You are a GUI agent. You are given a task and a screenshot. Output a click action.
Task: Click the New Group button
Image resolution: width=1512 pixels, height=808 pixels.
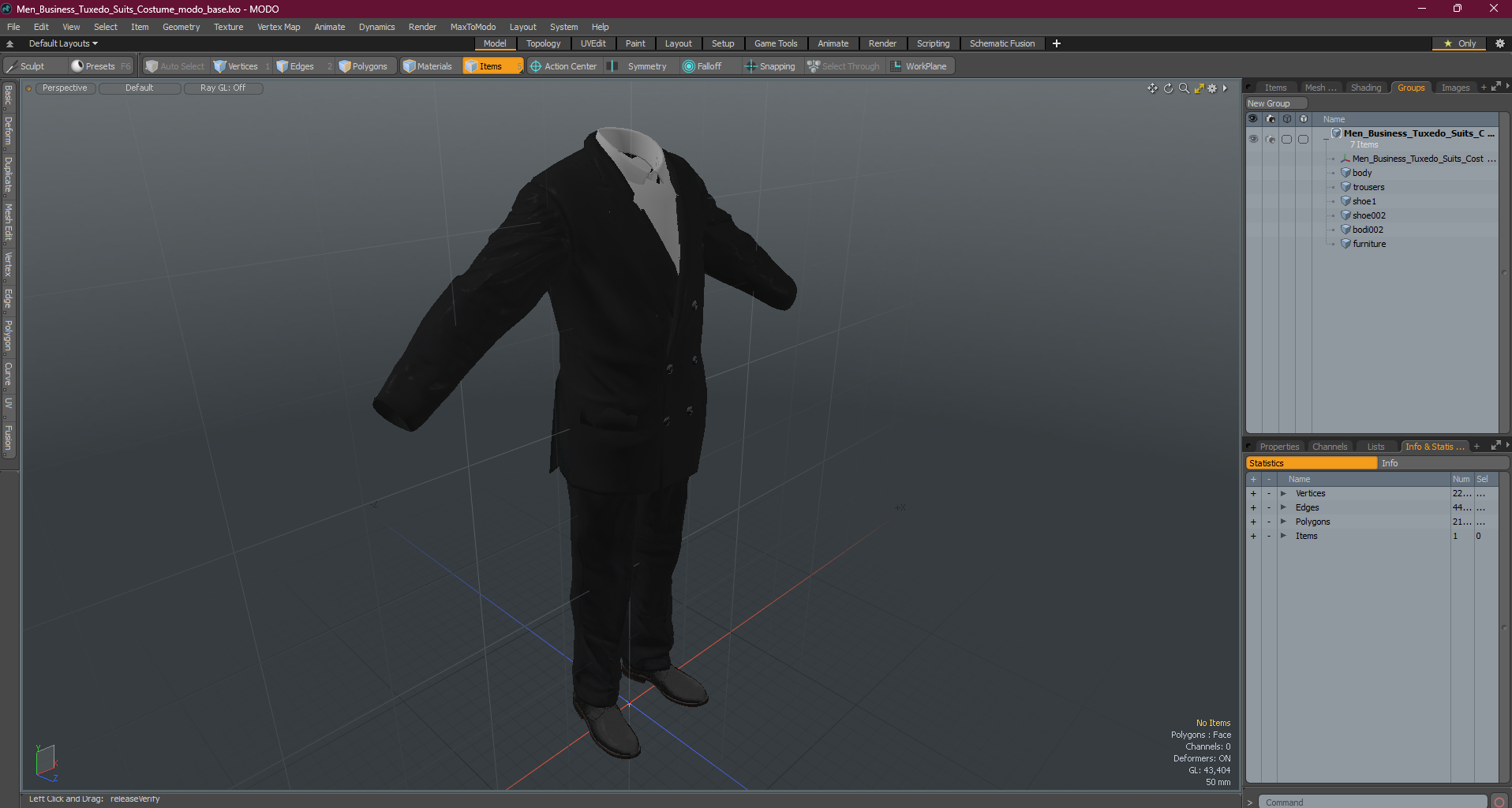tap(1276, 103)
